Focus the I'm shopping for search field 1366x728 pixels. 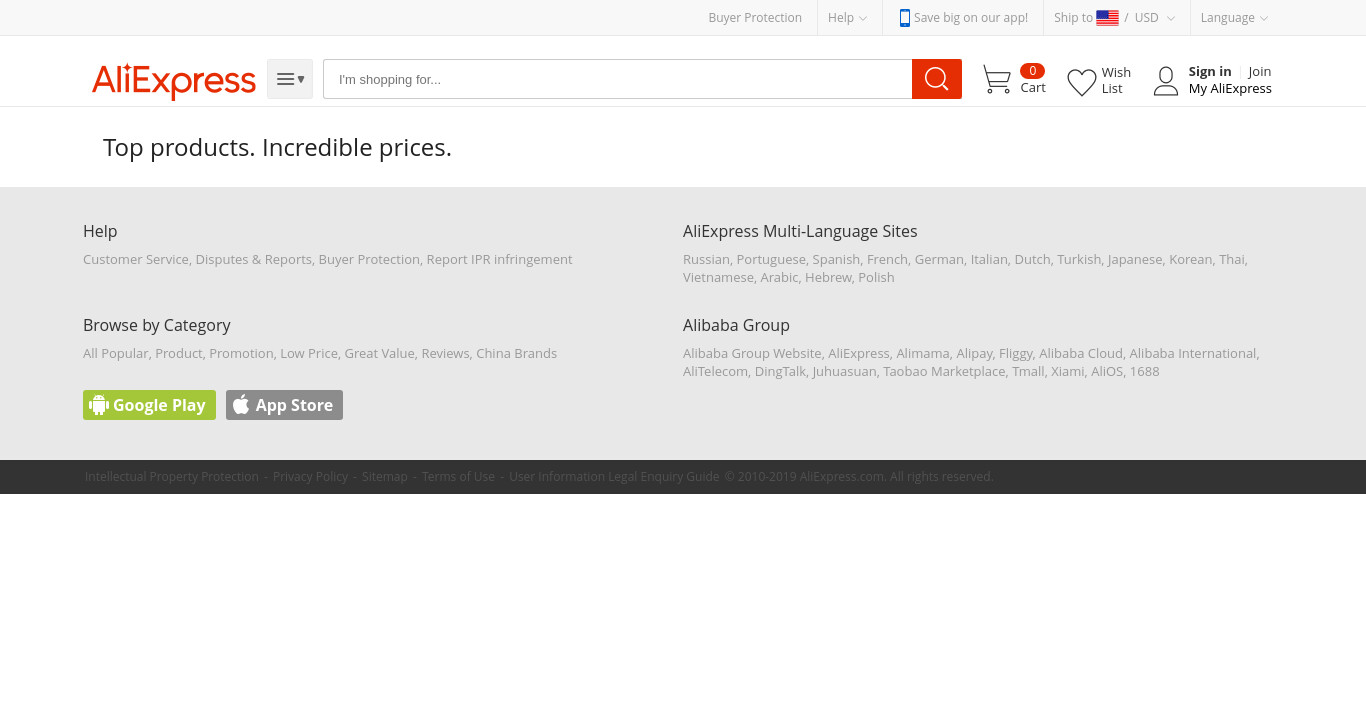pyautogui.click(x=617, y=79)
